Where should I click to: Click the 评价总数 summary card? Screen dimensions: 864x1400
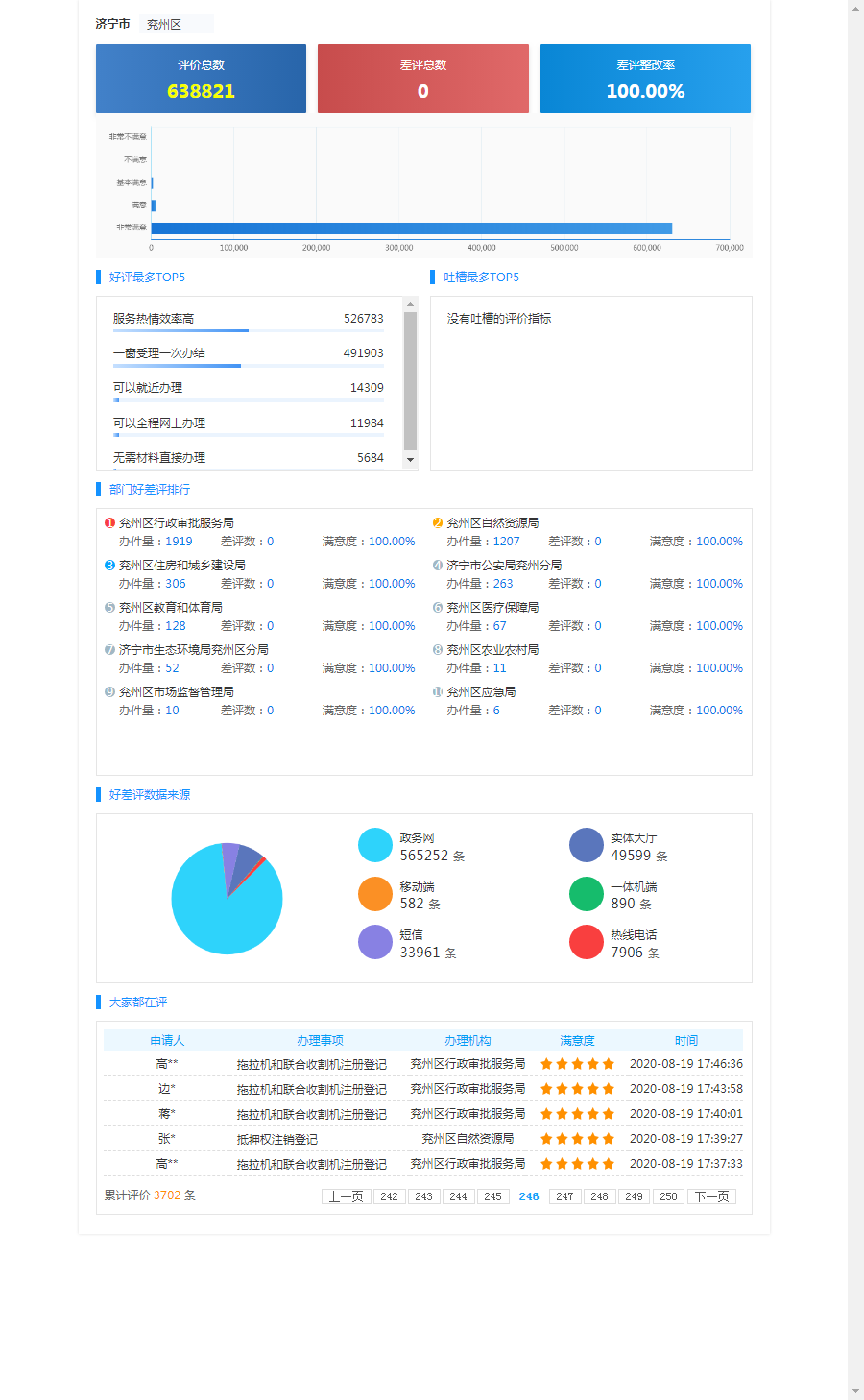(201, 79)
